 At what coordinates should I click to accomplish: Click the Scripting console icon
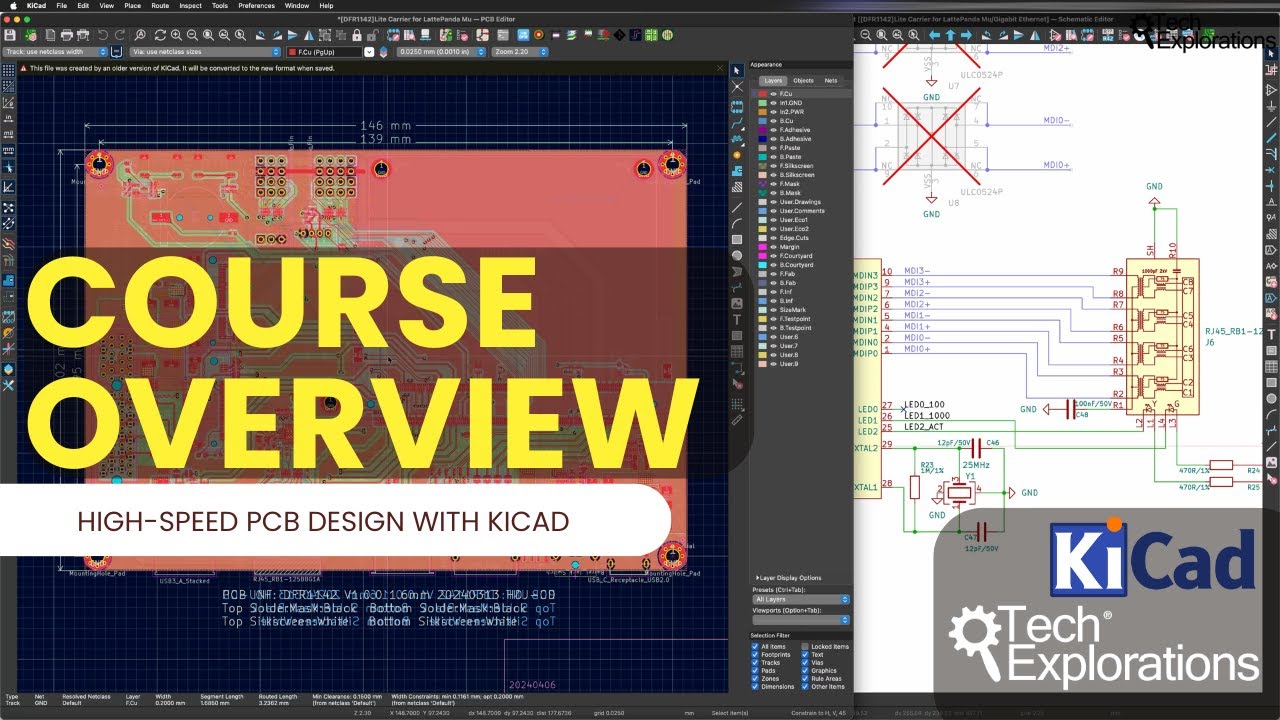tap(503, 34)
